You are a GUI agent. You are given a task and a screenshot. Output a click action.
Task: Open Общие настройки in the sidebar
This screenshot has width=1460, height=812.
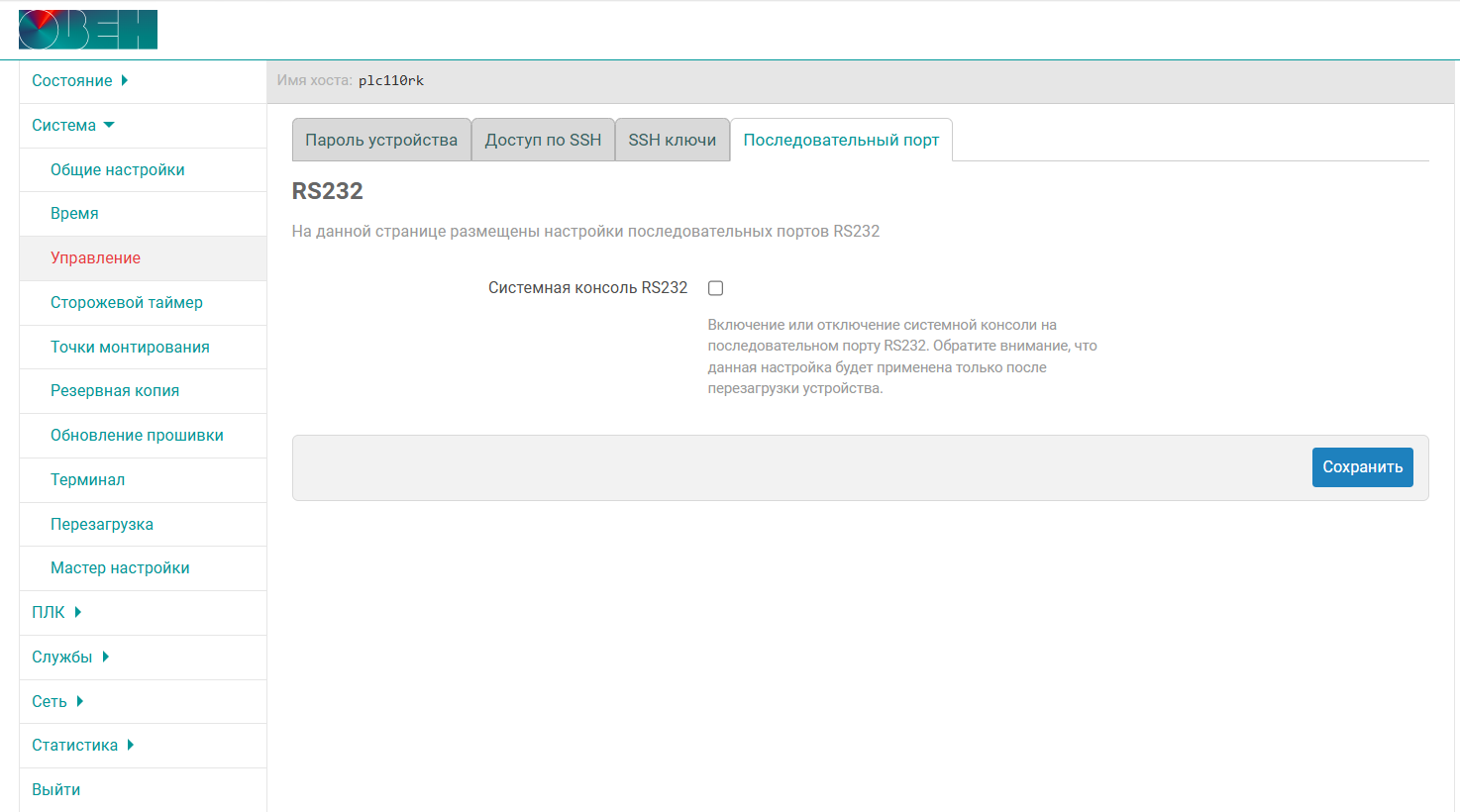[x=143, y=170]
